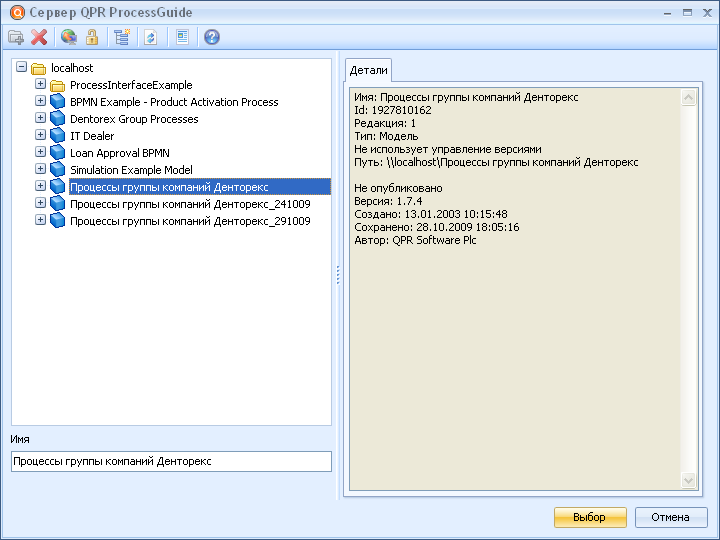Click the Отмена button
The image size is (720, 540).
tap(670, 518)
